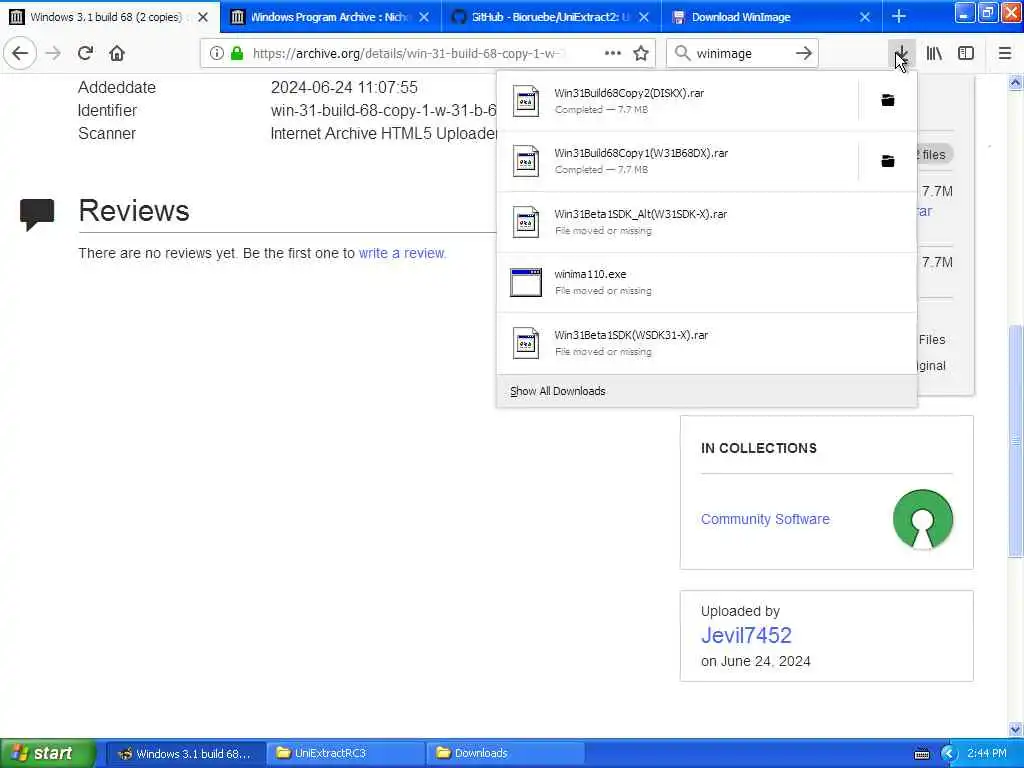Show sidebars toolbar icon
The image size is (1024, 768).
coord(966,53)
